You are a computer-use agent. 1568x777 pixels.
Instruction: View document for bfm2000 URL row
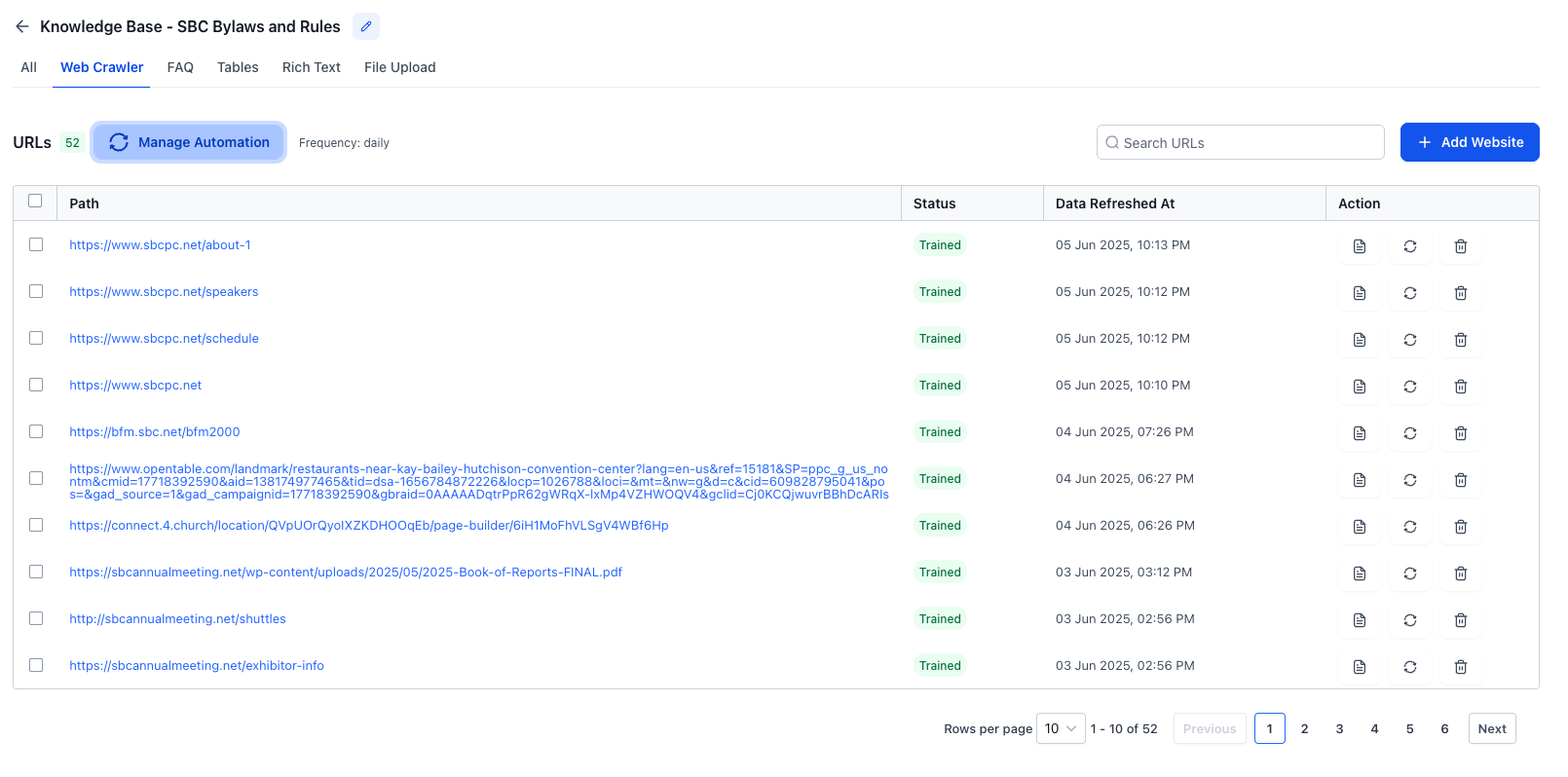1360,433
